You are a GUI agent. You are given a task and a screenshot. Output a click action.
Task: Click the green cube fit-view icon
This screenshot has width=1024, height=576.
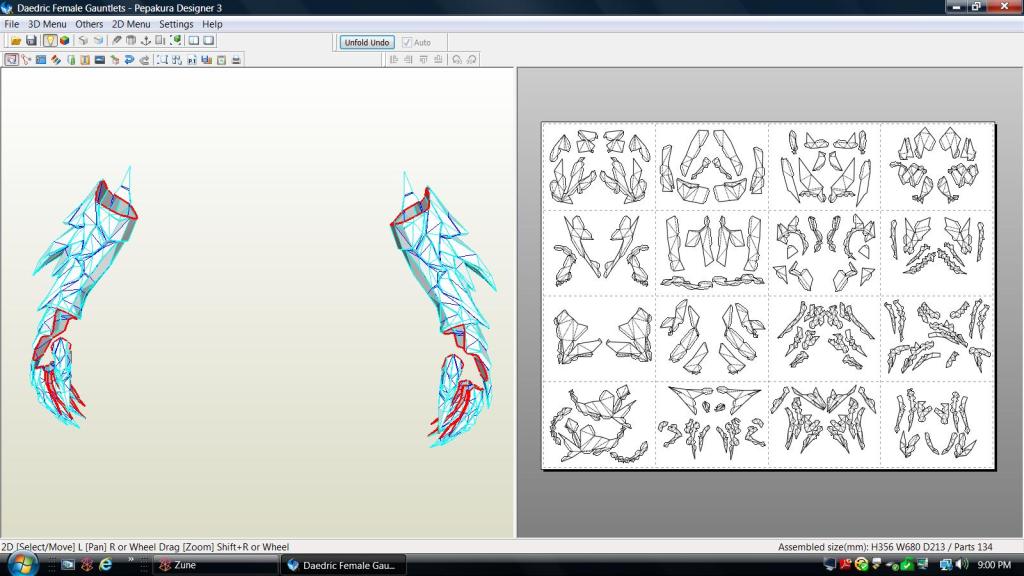(x=175, y=40)
